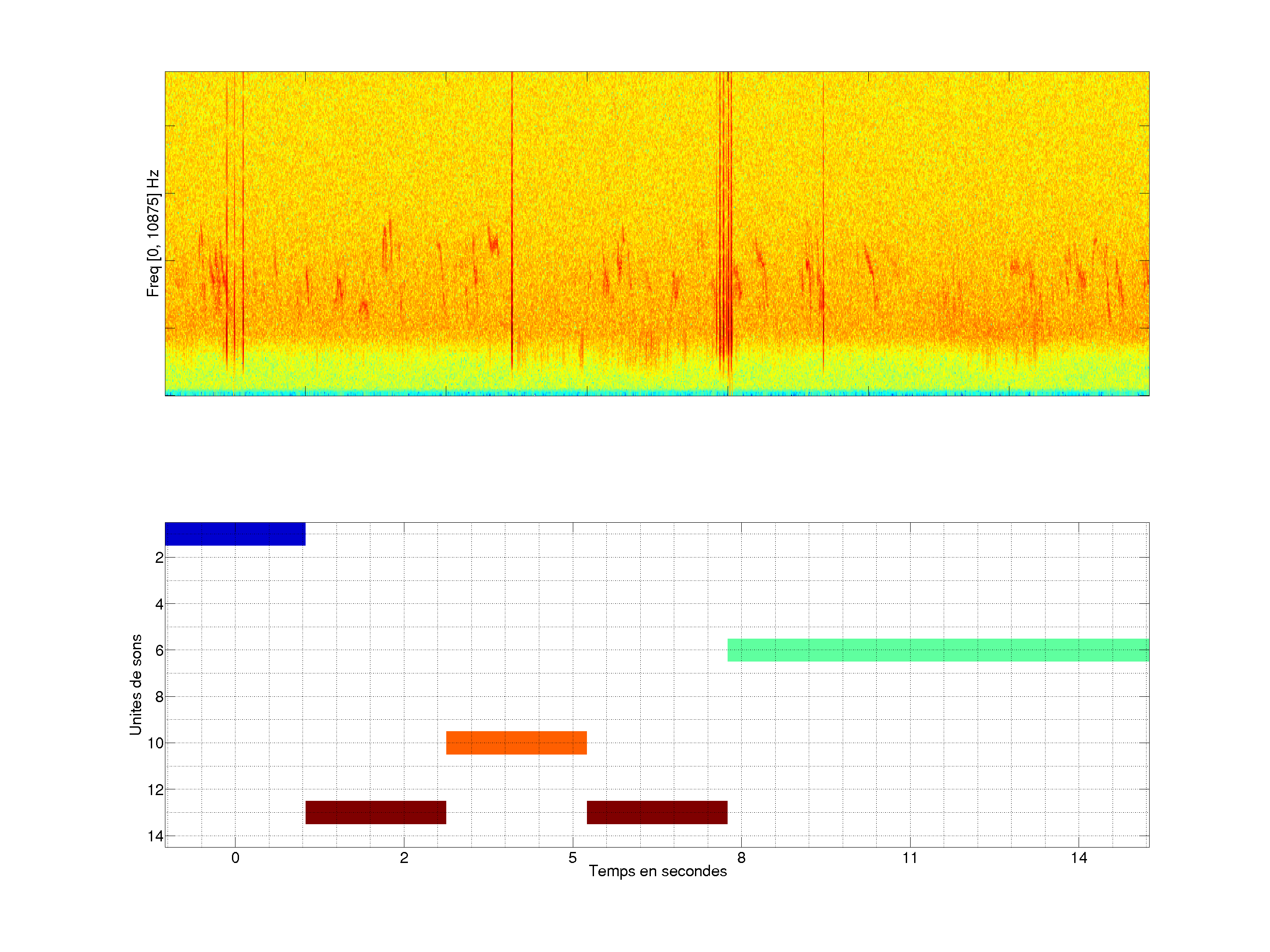Click y-axis tick label 8
The width and height of the screenshot is (1270, 952).
(159, 697)
